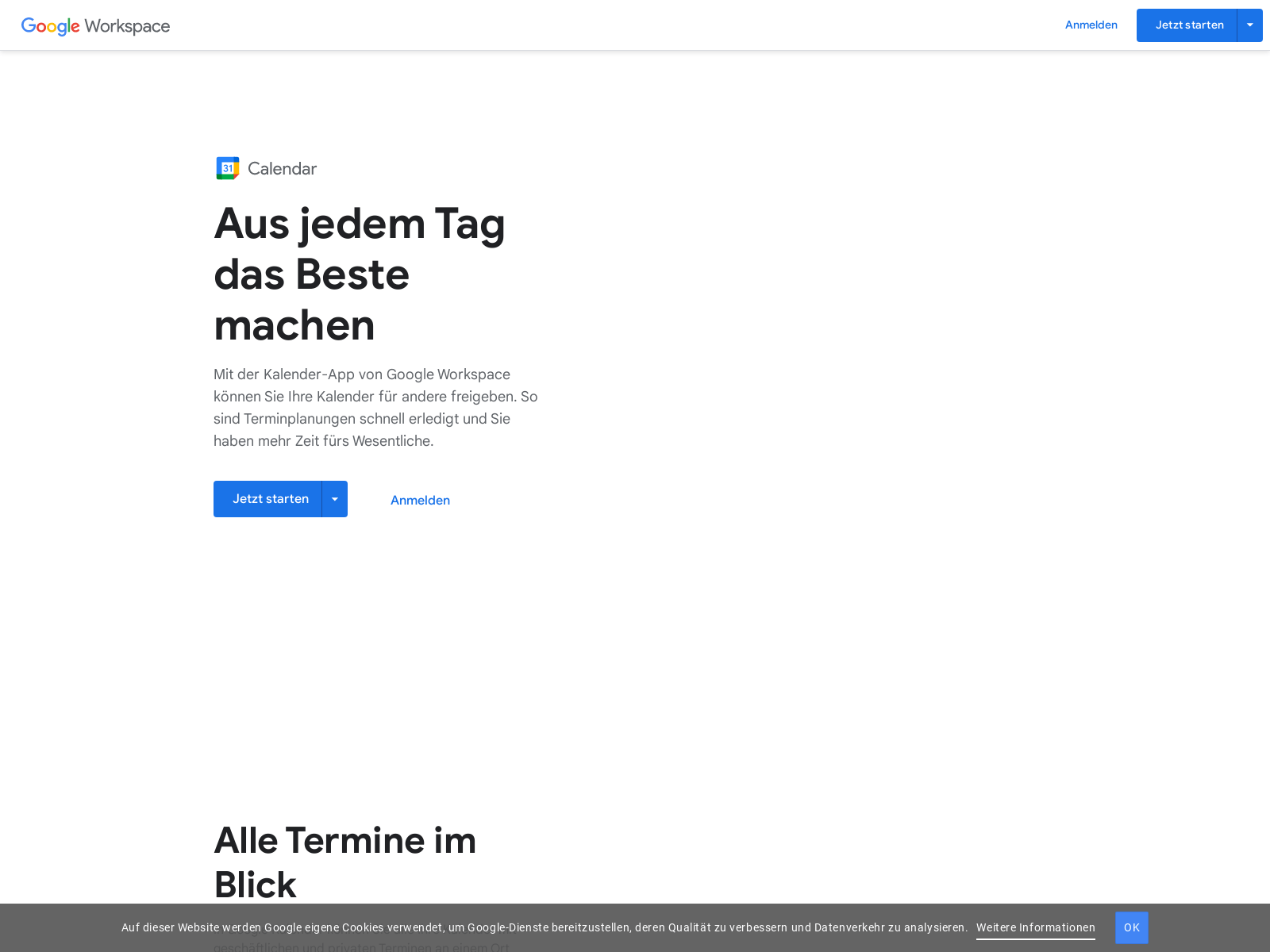Screen dimensions: 1270x952
Task: Open Weitere Informationen cookie link
Action: (x=1035, y=927)
